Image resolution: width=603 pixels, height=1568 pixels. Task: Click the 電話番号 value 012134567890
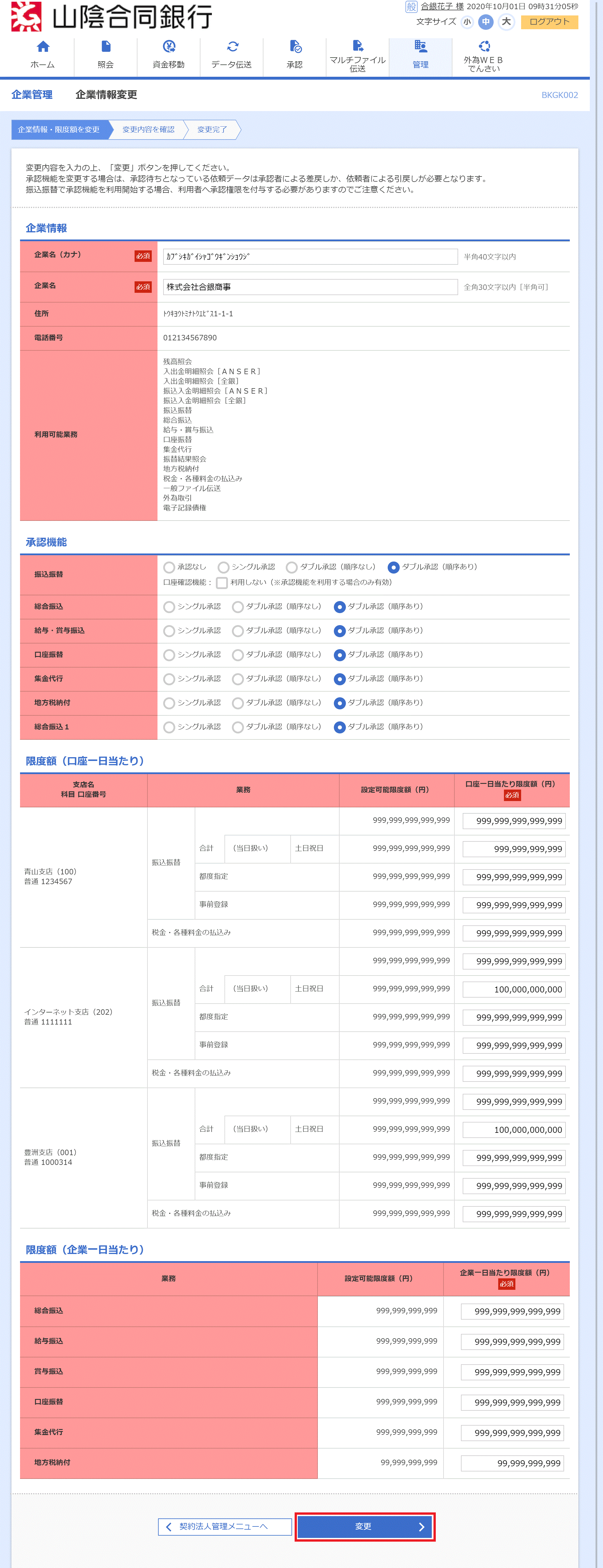point(190,338)
